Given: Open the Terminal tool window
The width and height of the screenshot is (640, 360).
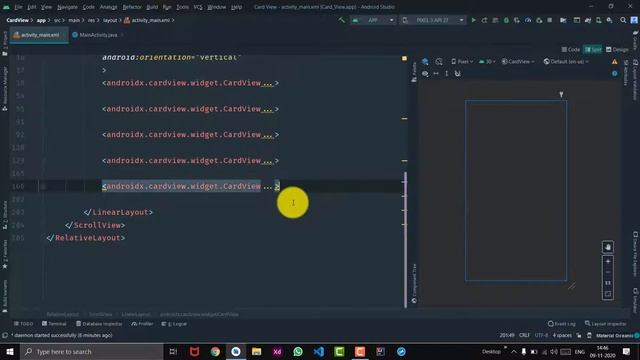Looking at the screenshot, I should click(54, 324).
